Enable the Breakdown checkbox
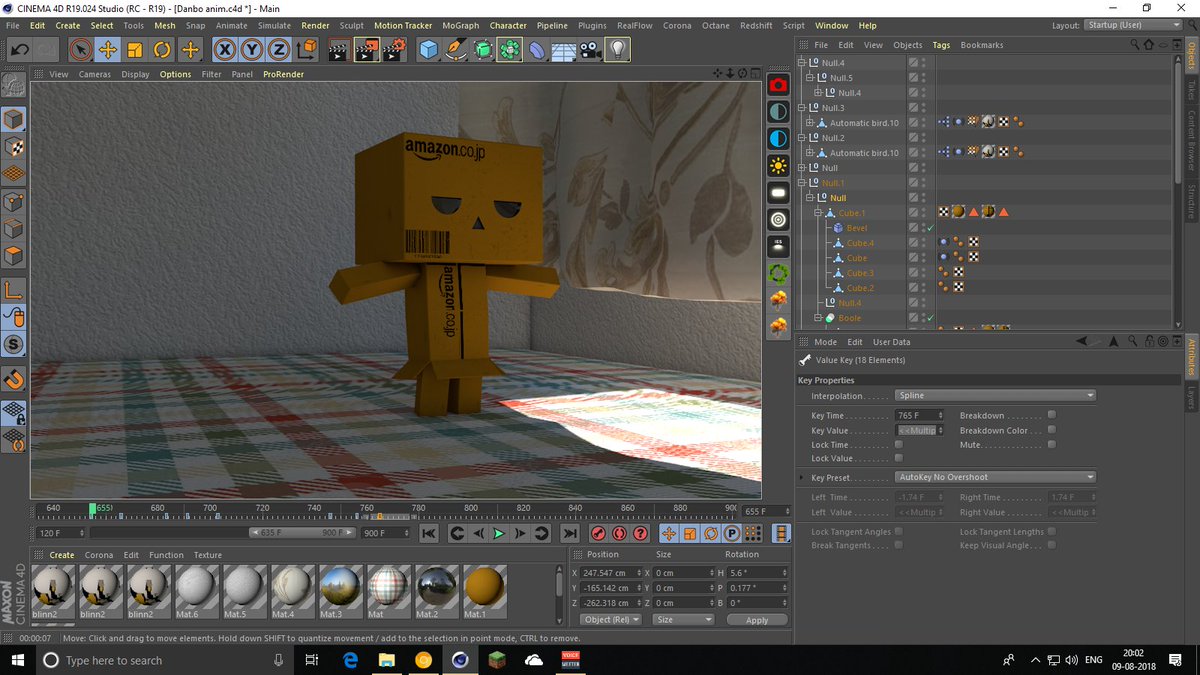 [x=1052, y=415]
